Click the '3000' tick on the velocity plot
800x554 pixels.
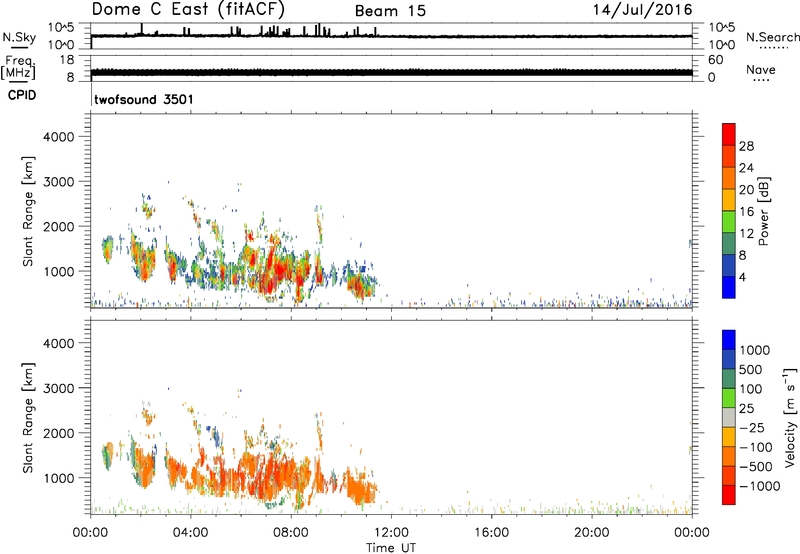coord(58,388)
